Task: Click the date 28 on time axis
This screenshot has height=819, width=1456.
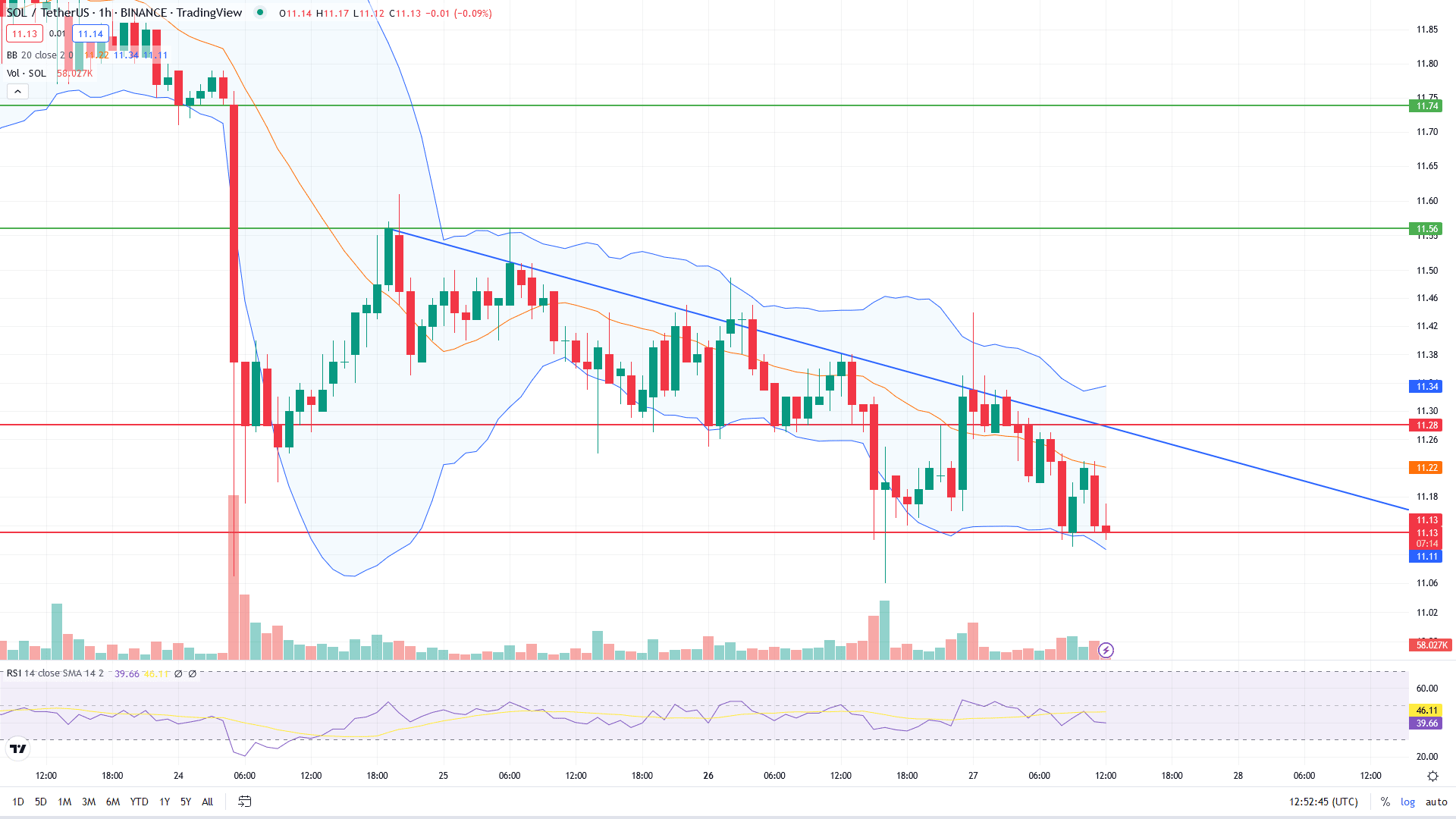Action: coord(1238,776)
